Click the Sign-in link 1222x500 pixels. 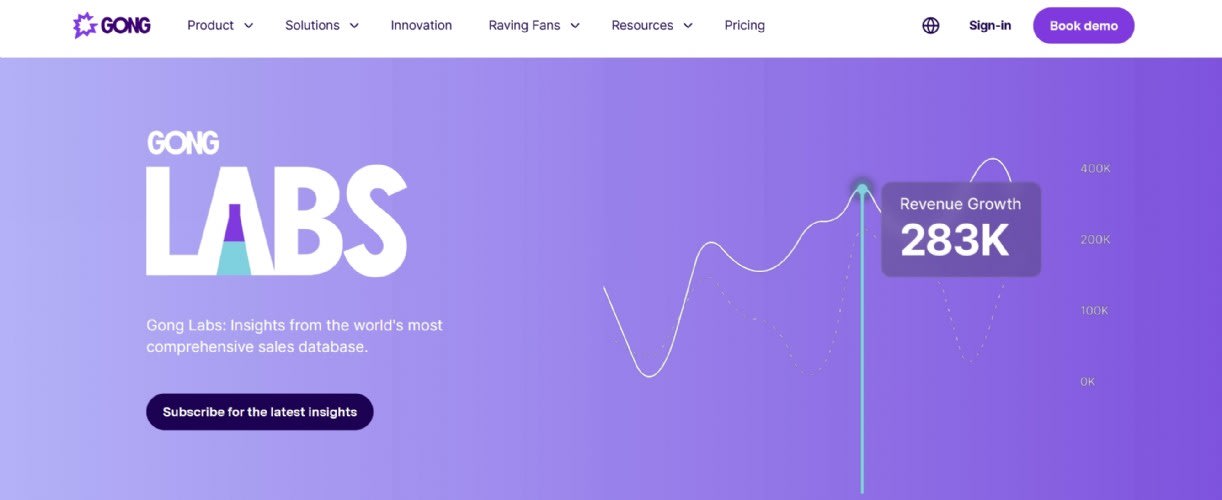pos(990,26)
